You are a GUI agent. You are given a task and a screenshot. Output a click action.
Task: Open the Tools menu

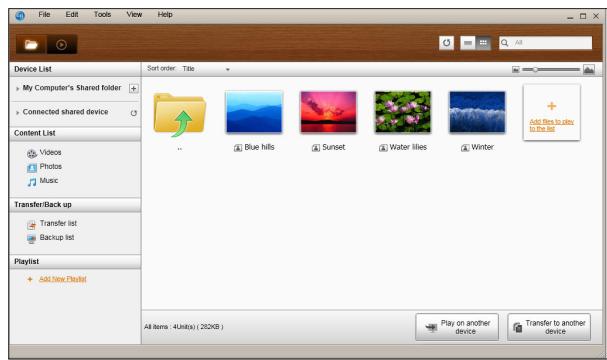(102, 14)
